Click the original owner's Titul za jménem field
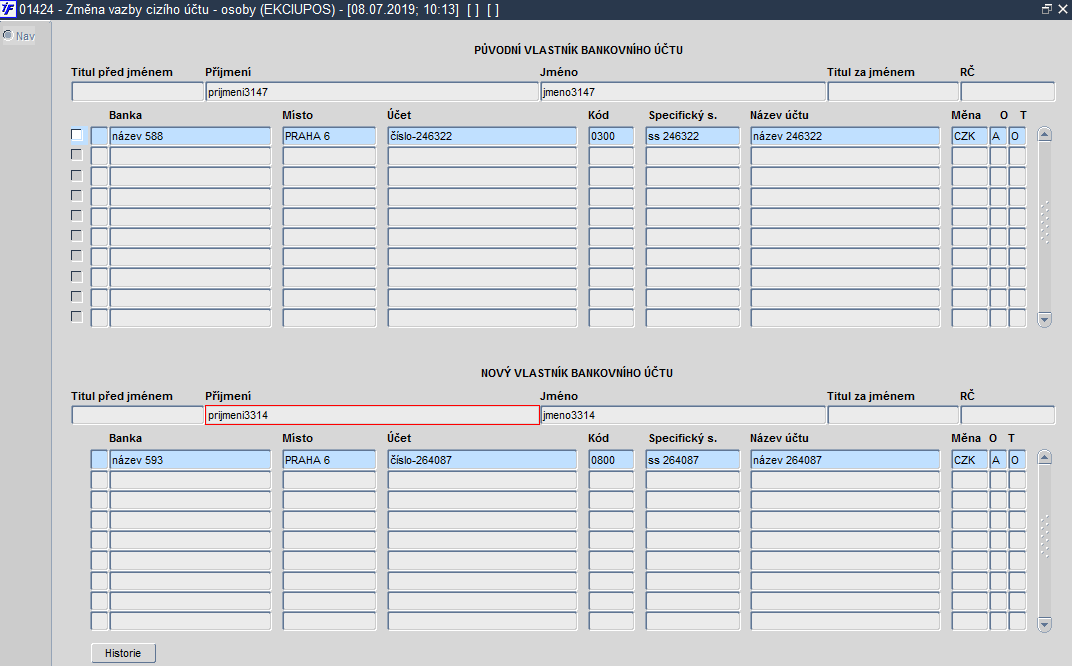 (893, 92)
